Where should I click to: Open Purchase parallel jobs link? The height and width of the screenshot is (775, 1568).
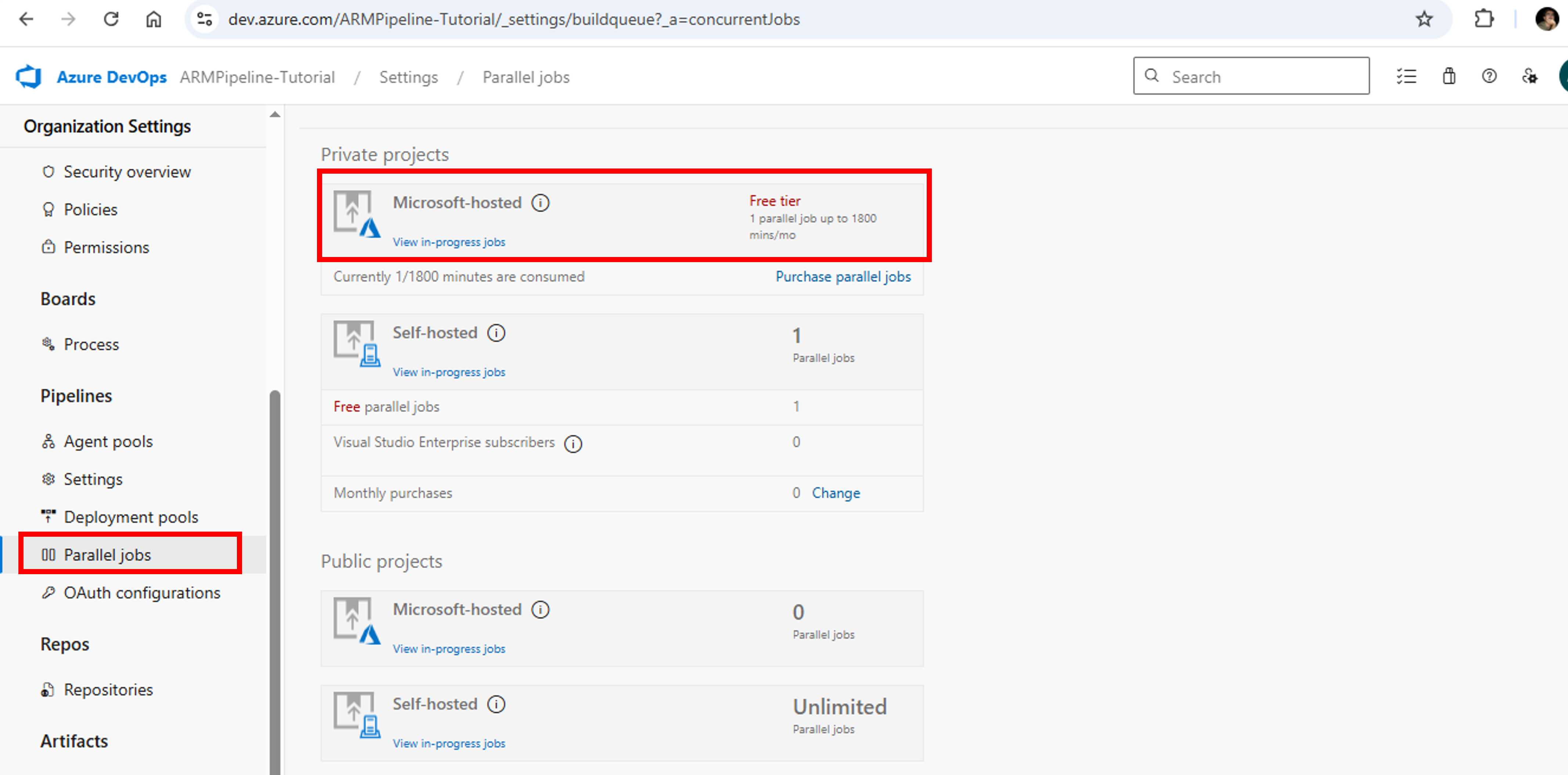[843, 276]
